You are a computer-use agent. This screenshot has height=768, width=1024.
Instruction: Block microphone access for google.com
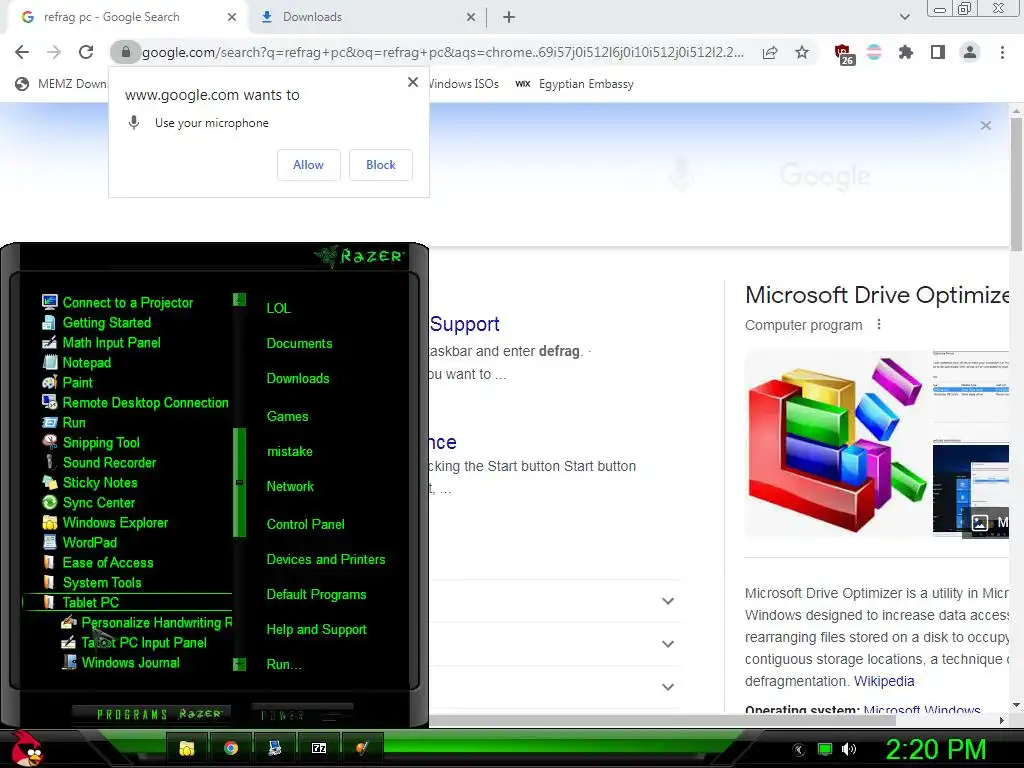click(x=381, y=165)
